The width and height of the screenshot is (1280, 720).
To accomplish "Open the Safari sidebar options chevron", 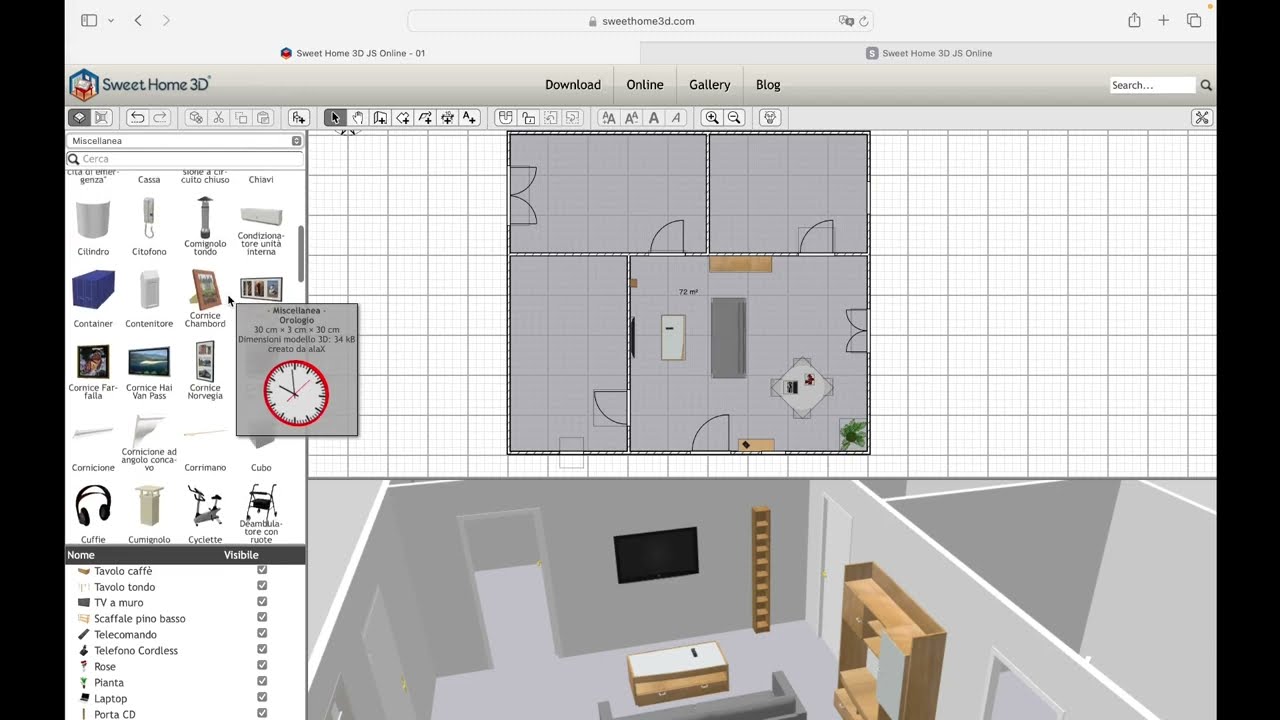I will tap(110, 21).
